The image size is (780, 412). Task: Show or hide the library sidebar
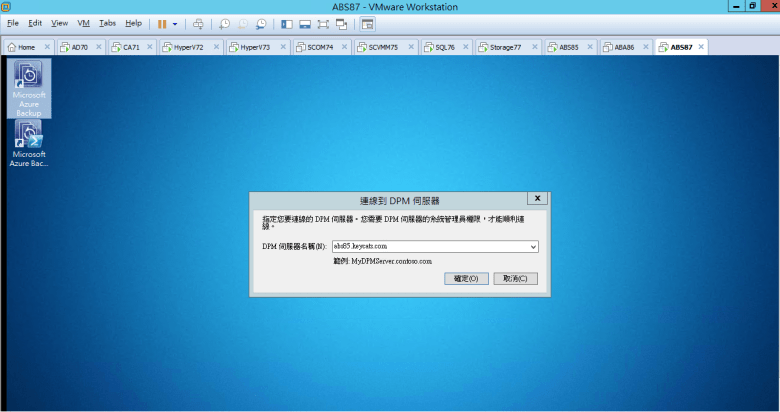[287, 23]
